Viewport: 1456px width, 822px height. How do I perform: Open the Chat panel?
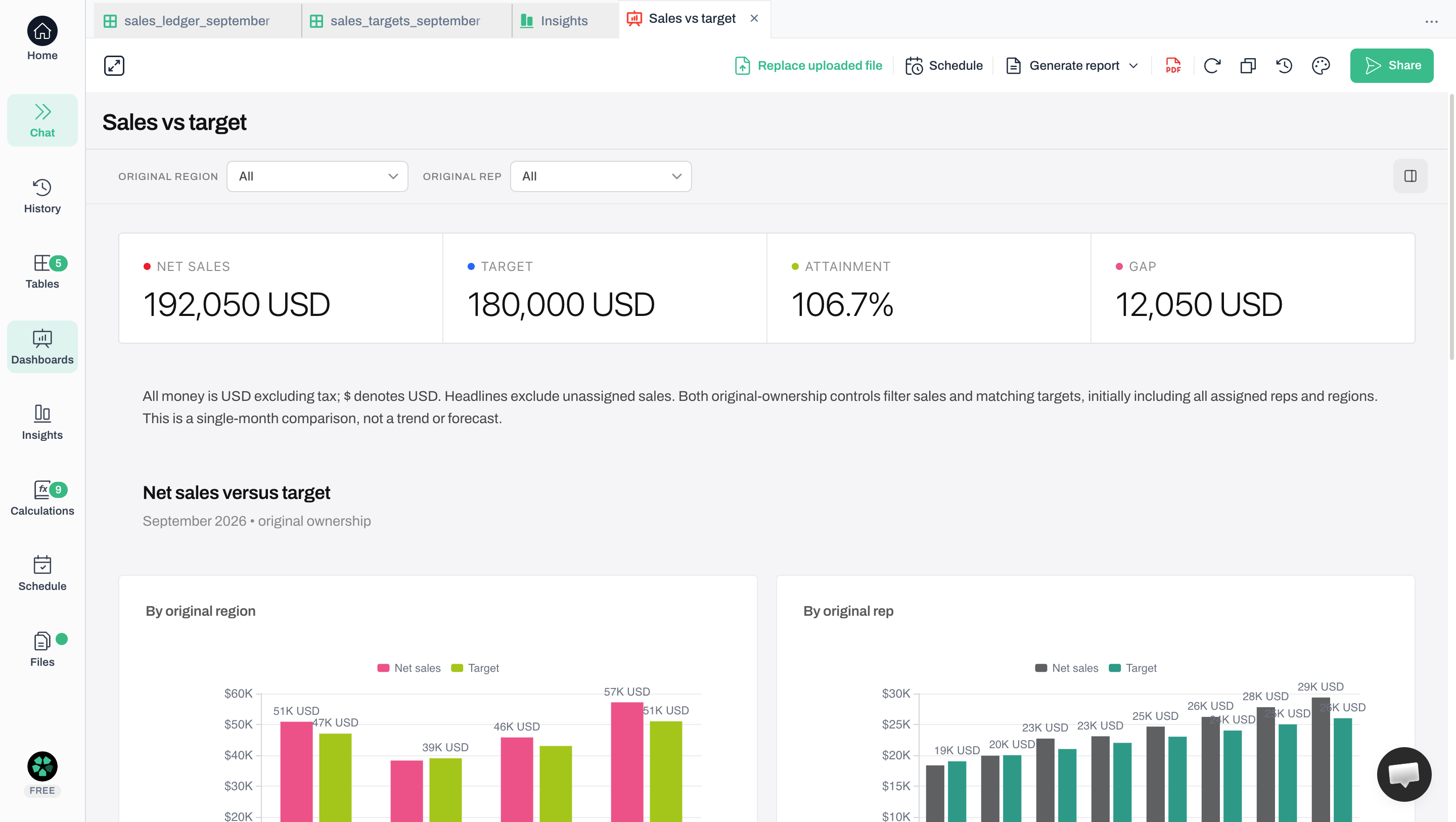42,120
